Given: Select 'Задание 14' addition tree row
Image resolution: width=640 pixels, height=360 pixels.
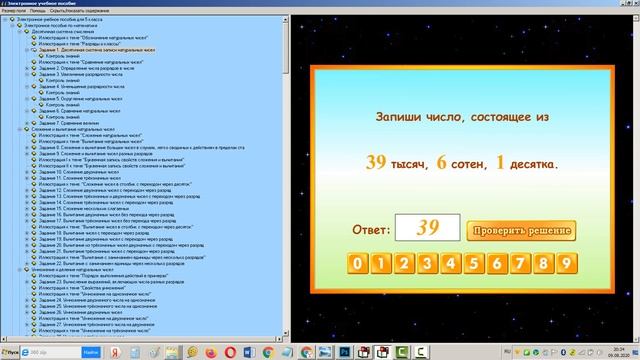Looking at the screenshot, I should point(106,202).
